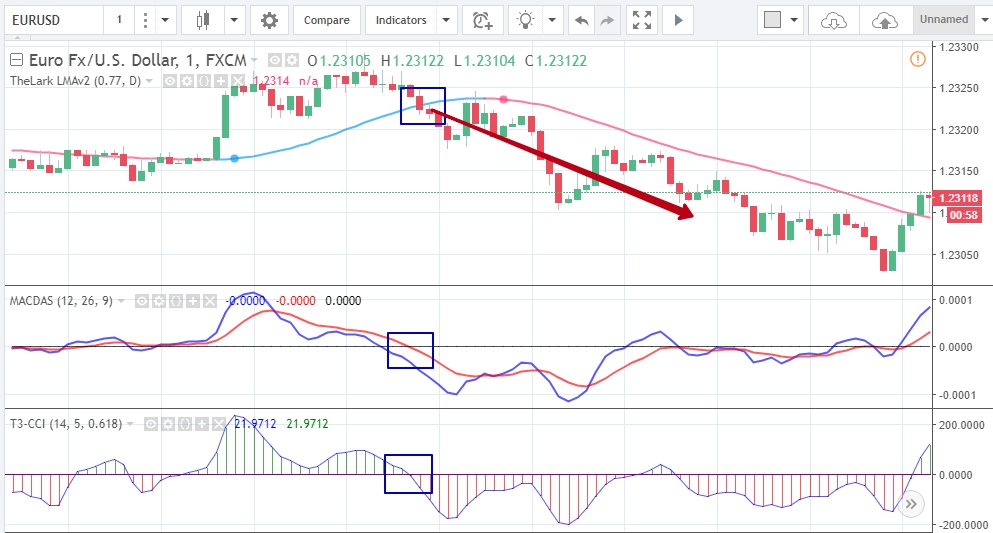Open chart properties gear in toolbar
The image size is (993, 533).
pyautogui.click(x=269, y=20)
